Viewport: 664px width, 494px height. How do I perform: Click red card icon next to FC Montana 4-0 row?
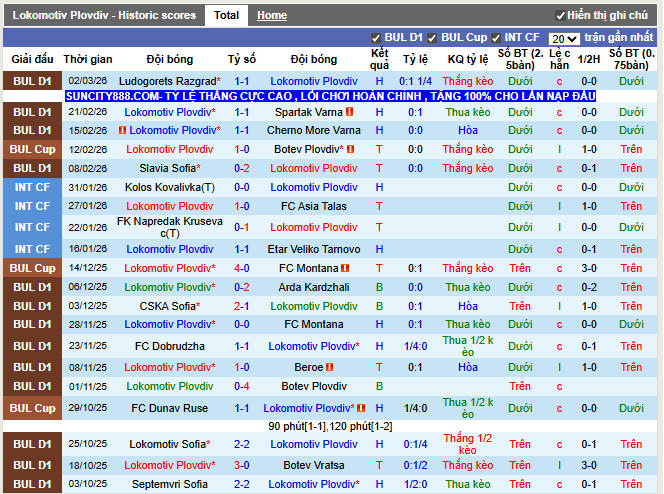[x=345, y=268]
